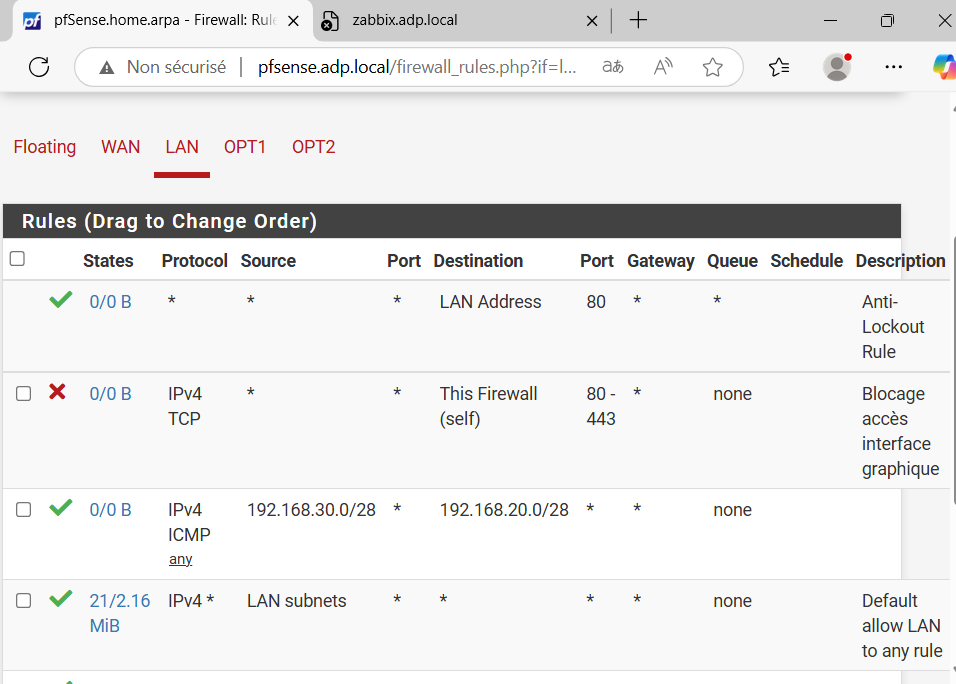Viewport: 956px width, 684px height.
Task: Click the address bar URL field
Action: pyautogui.click(x=416, y=67)
